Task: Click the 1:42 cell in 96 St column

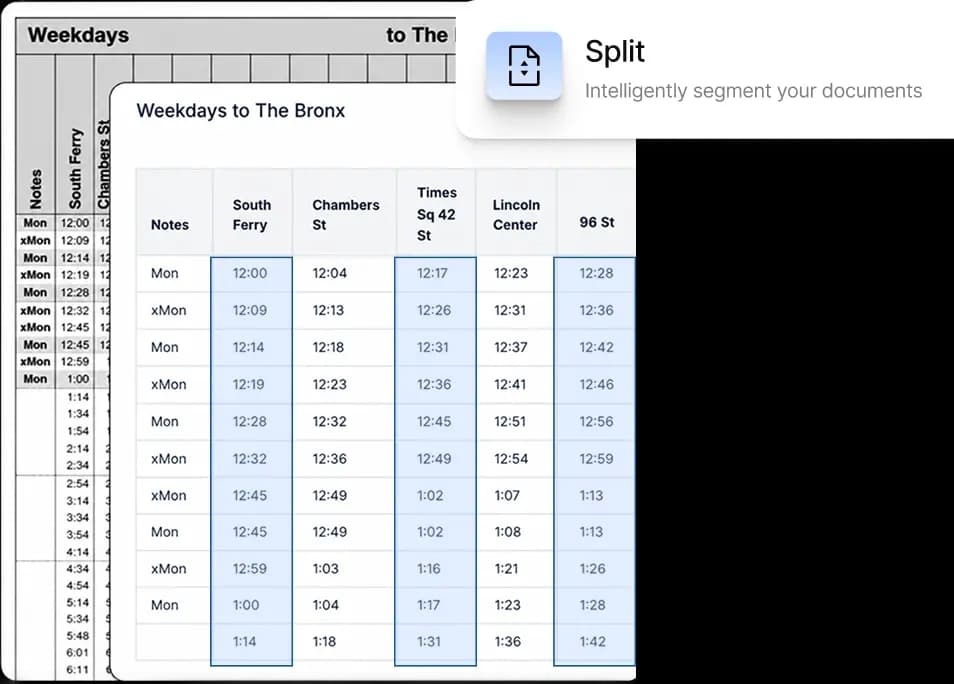Action: (x=594, y=643)
